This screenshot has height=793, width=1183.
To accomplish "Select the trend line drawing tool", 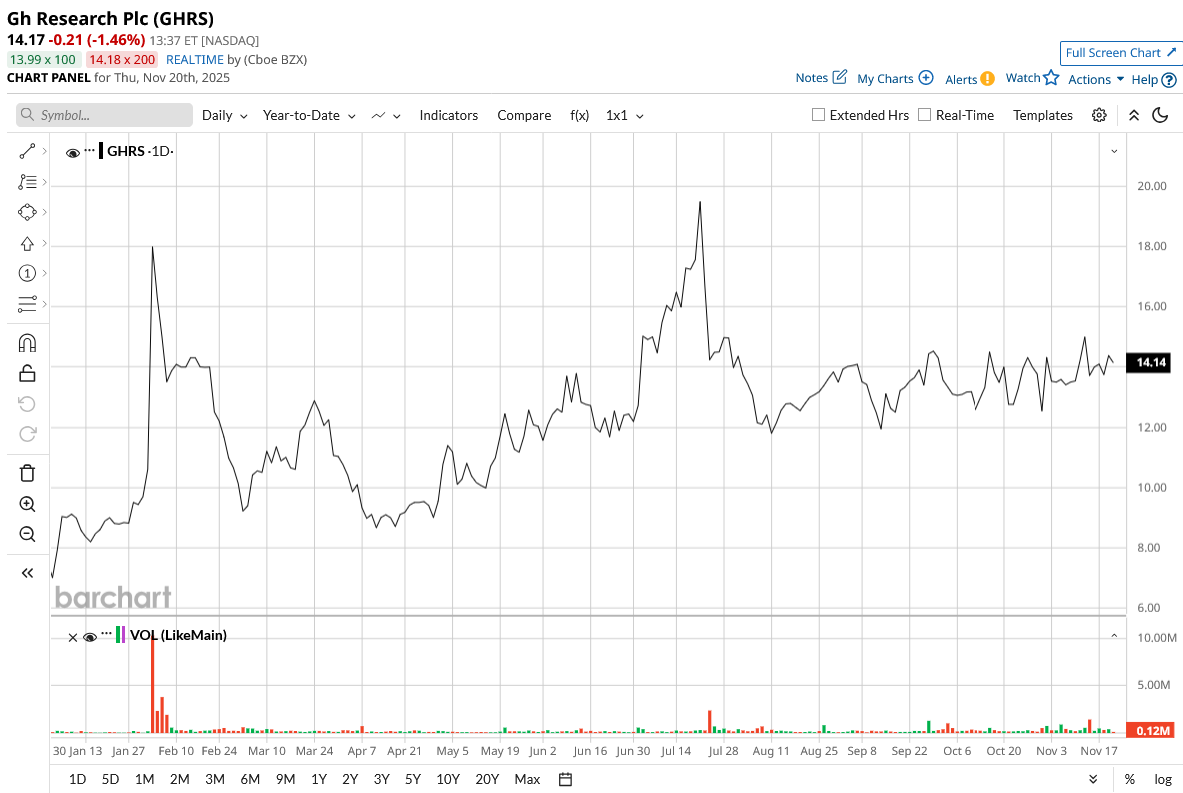I will 27,152.
